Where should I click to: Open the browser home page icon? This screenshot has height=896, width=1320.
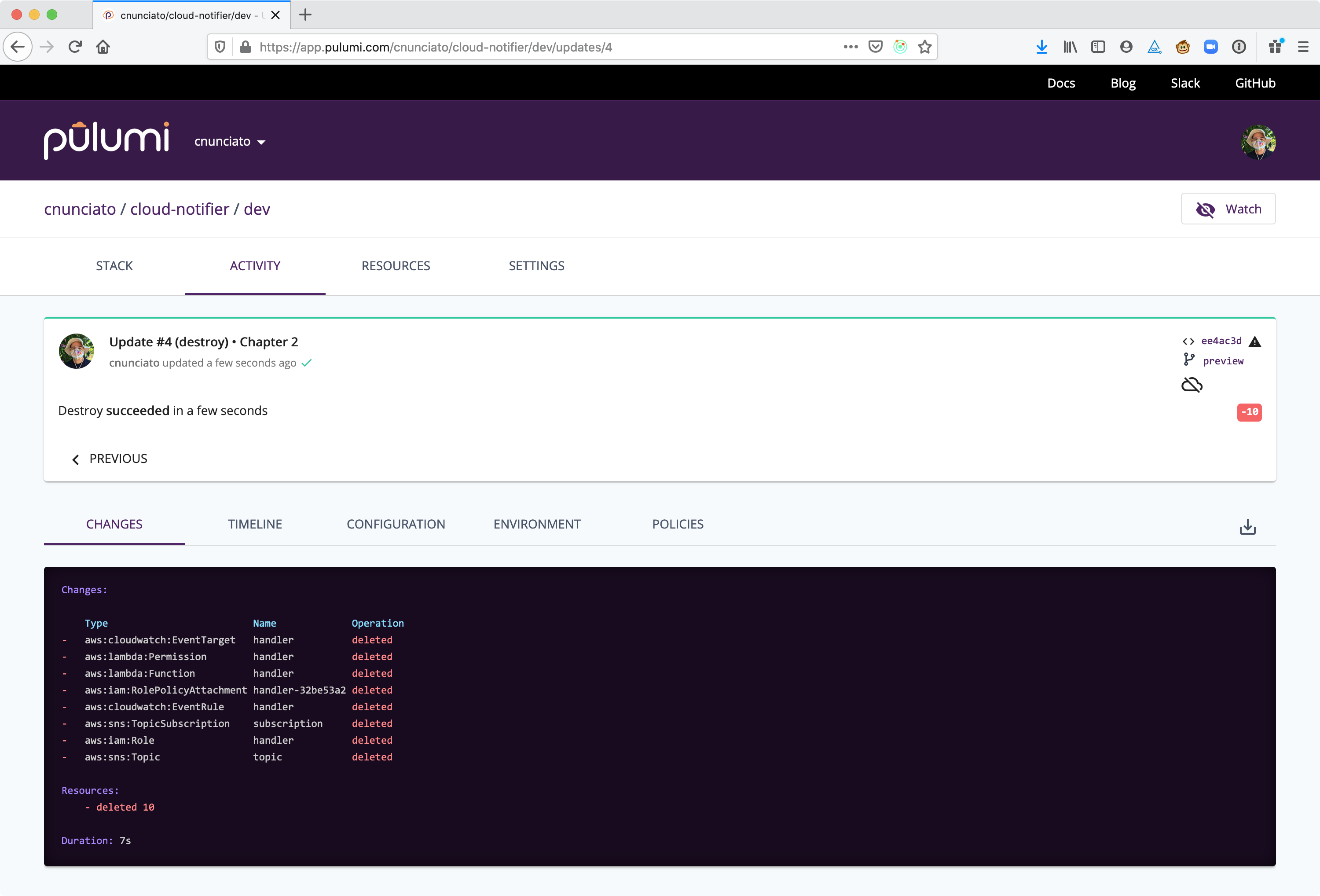tap(103, 47)
